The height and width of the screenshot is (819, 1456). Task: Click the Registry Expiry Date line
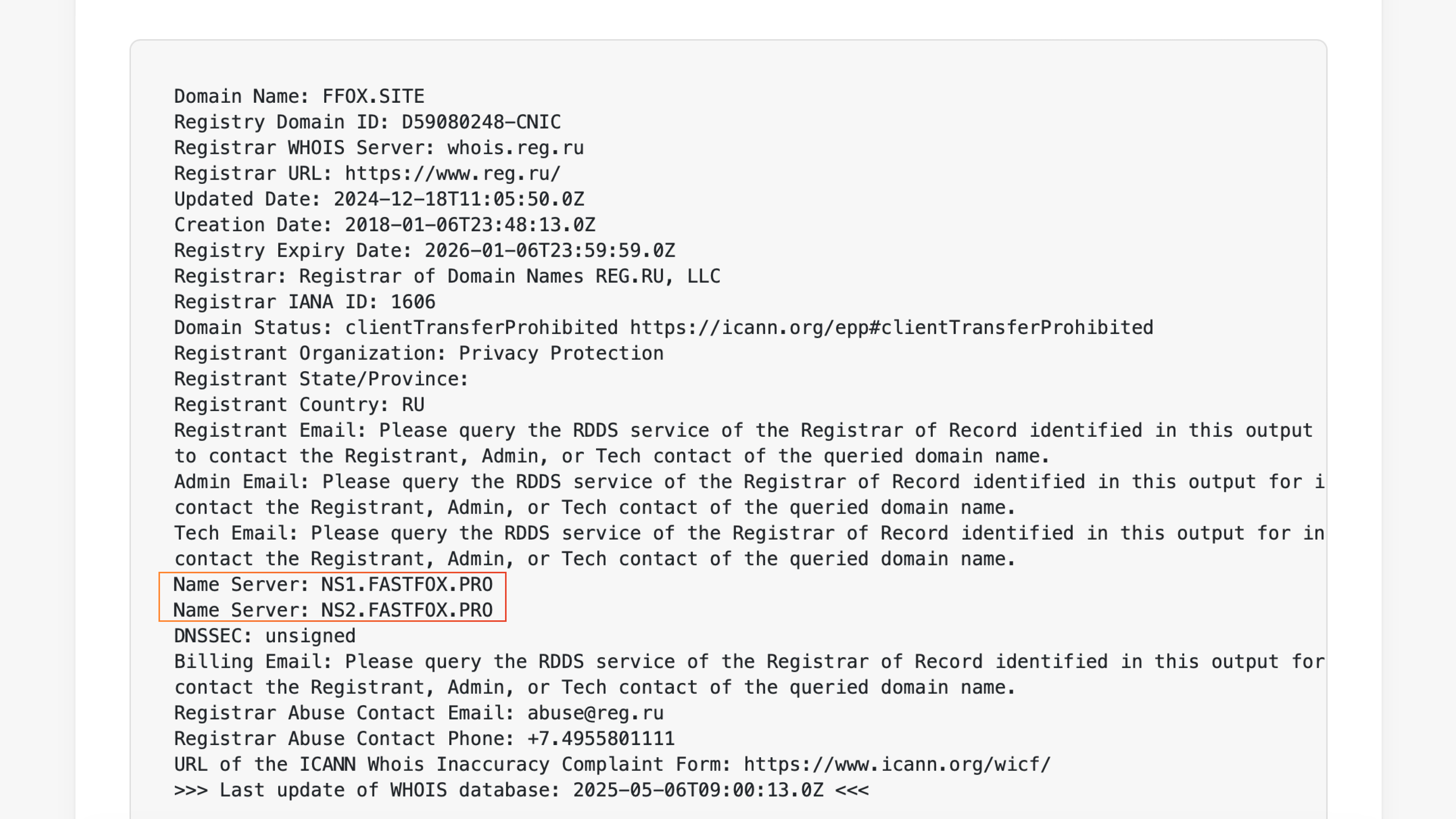[x=425, y=250]
